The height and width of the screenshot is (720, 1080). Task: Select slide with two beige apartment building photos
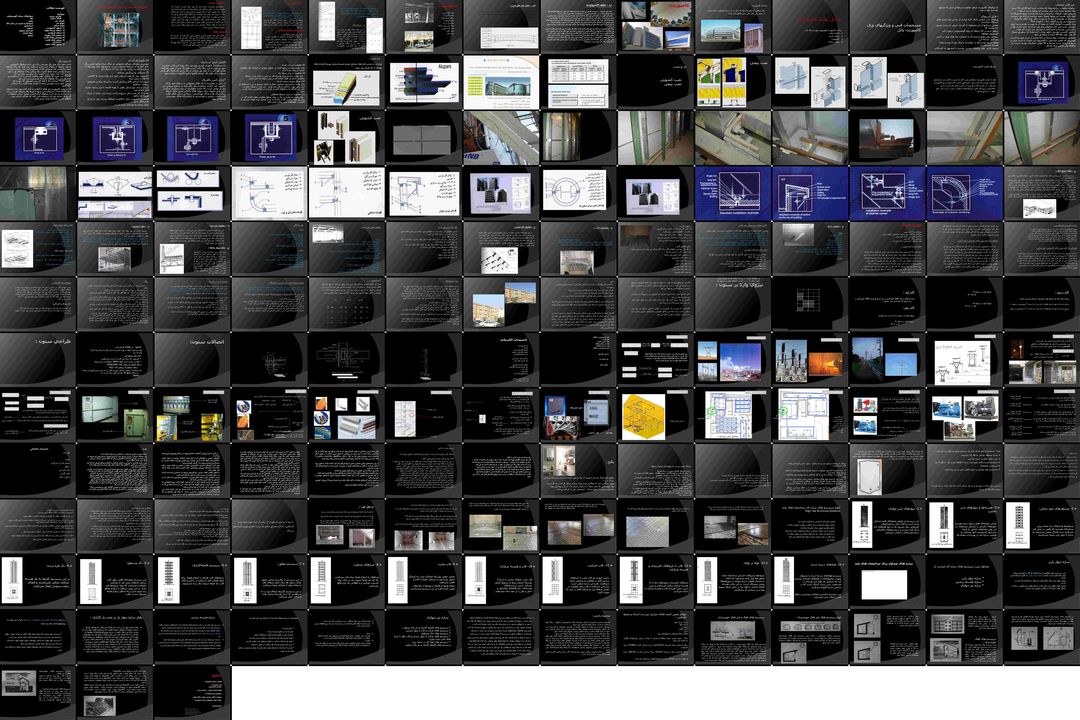point(501,304)
